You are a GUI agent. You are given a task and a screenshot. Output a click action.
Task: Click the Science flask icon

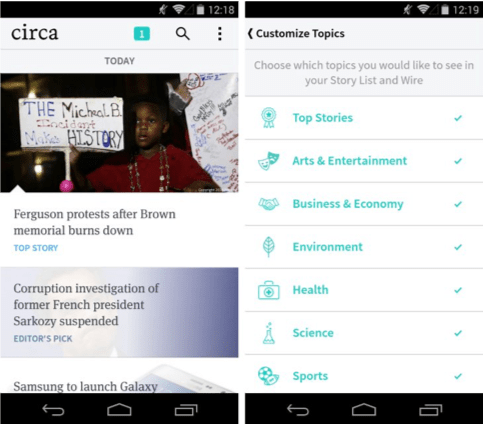tap(269, 333)
